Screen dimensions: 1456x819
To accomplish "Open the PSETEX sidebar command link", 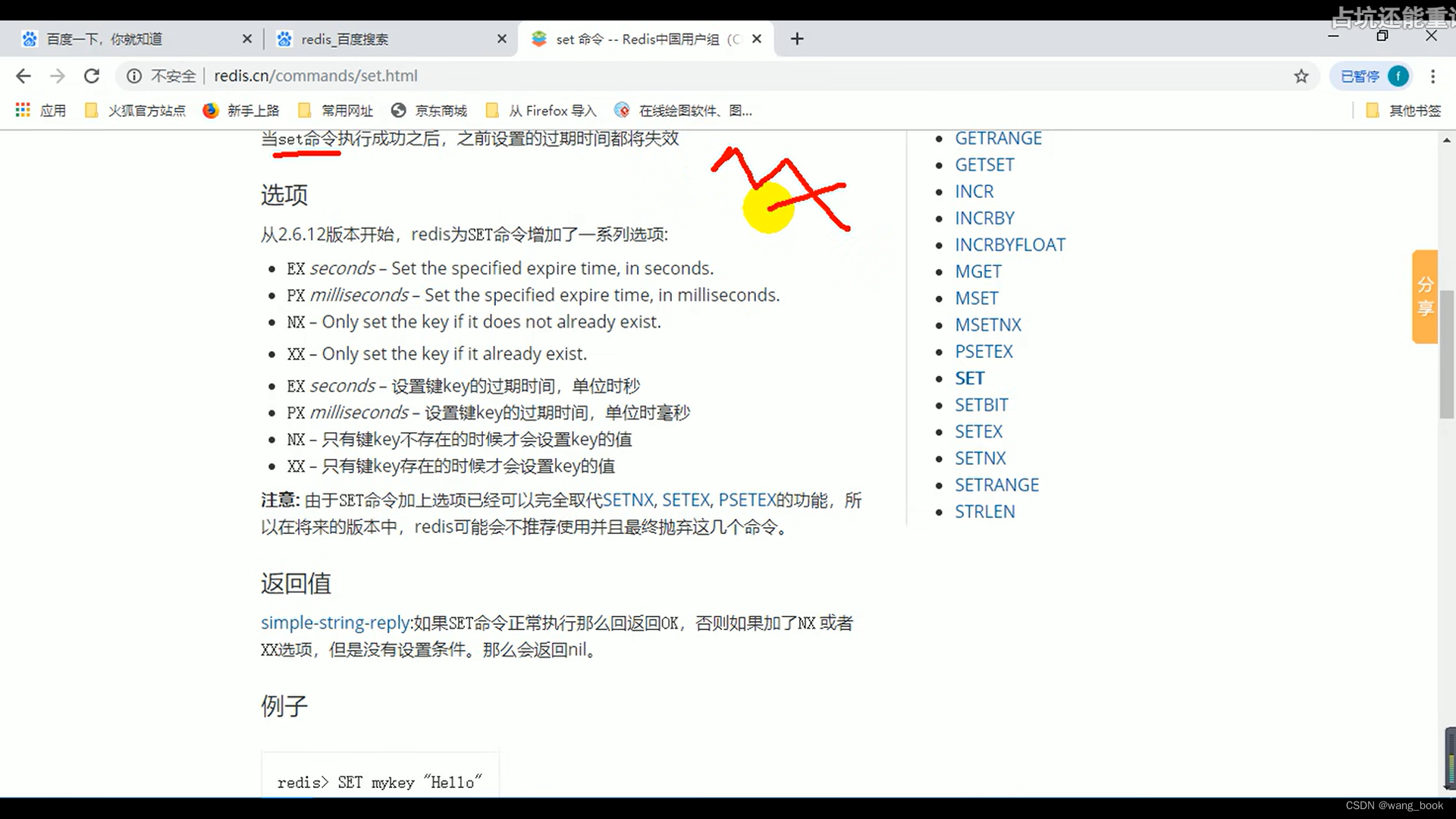I will [x=984, y=351].
